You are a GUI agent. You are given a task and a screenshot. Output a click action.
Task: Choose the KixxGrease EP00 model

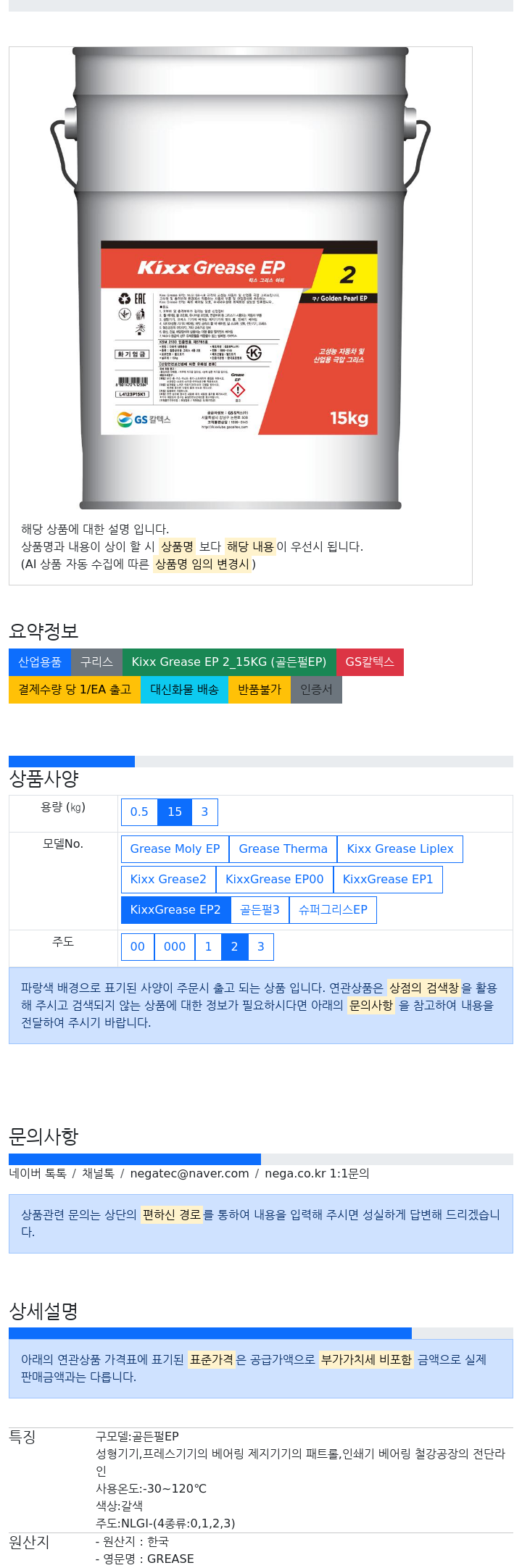coord(274,879)
